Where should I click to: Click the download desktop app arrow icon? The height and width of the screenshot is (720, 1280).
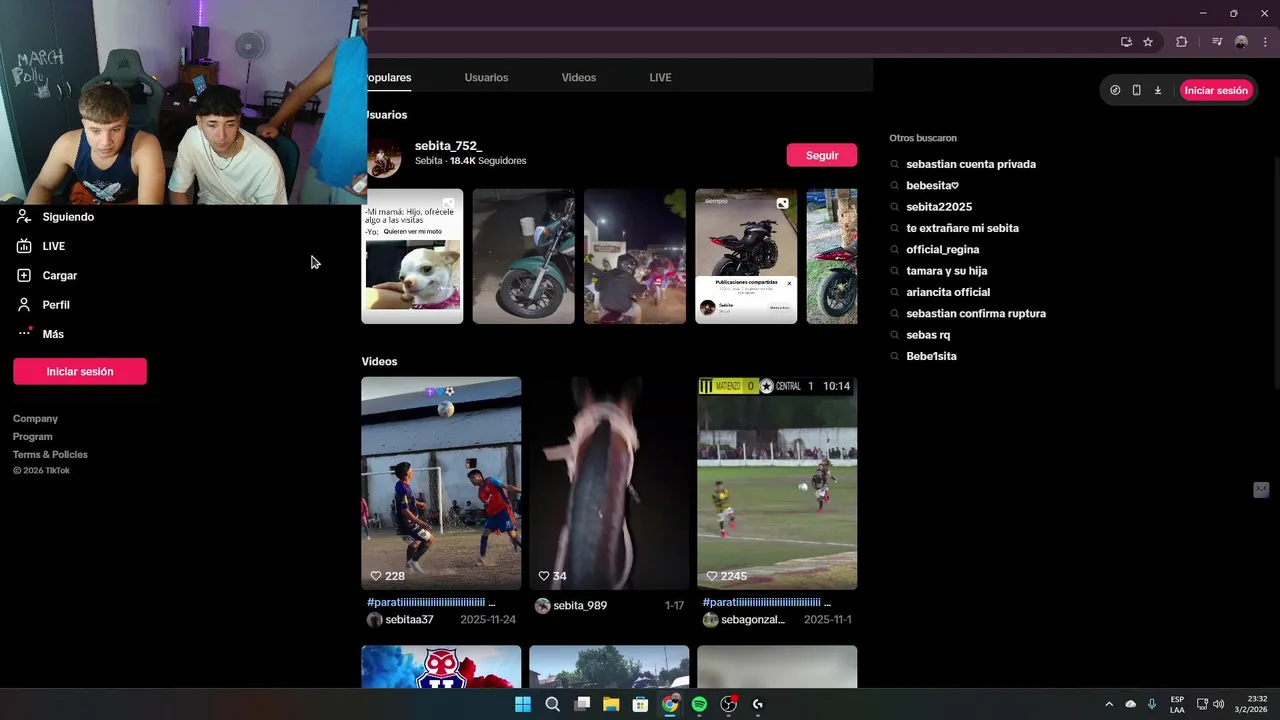coord(1158,90)
